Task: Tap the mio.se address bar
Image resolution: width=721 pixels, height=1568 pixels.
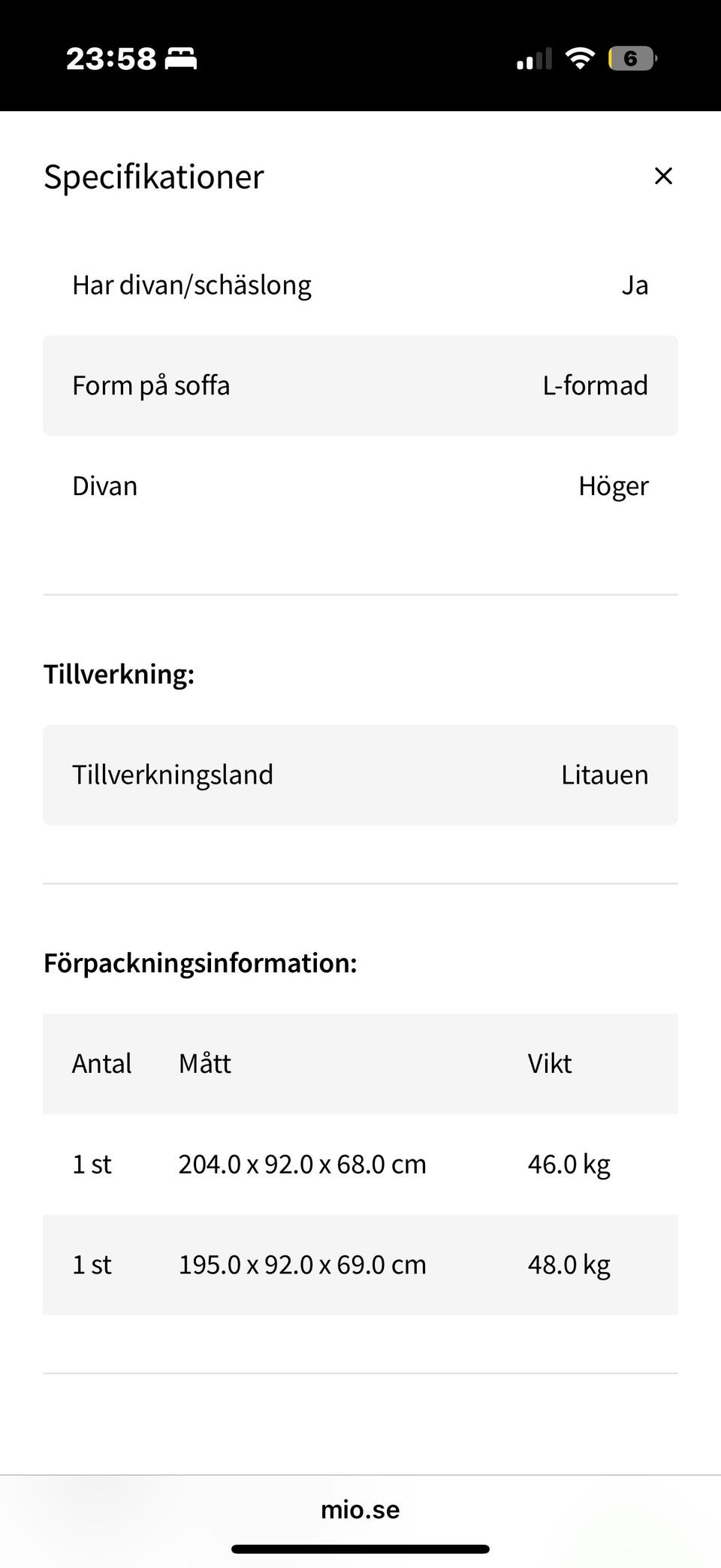Action: [x=360, y=1509]
